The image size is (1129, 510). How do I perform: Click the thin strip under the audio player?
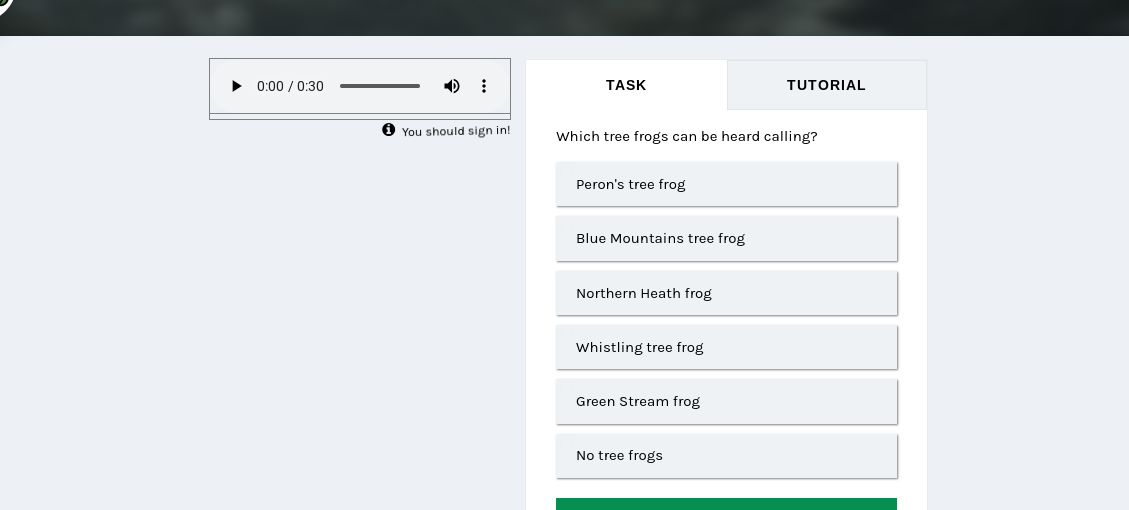point(360,117)
